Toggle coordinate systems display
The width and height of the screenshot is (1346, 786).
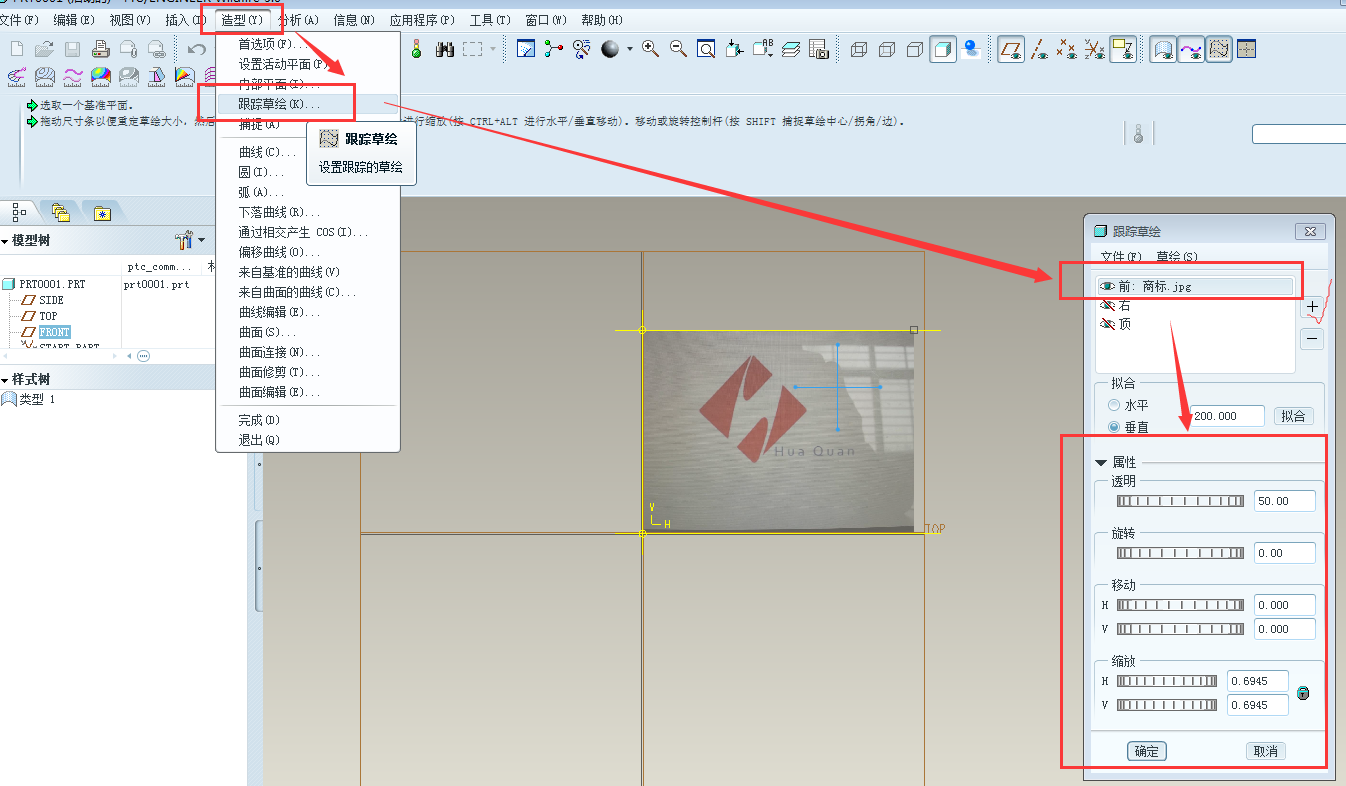[1095, 49]
